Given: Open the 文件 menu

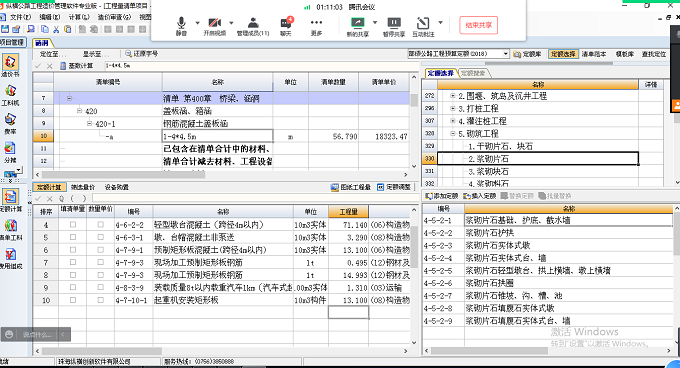Looking at the screenshot, I should pyautogui.click(x=20, y=17).
